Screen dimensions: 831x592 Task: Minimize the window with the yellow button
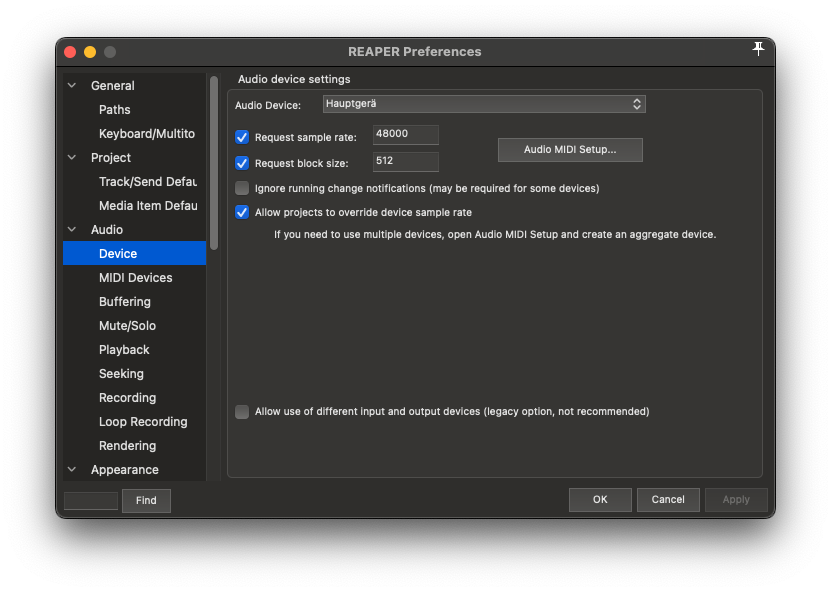(90, 52)
